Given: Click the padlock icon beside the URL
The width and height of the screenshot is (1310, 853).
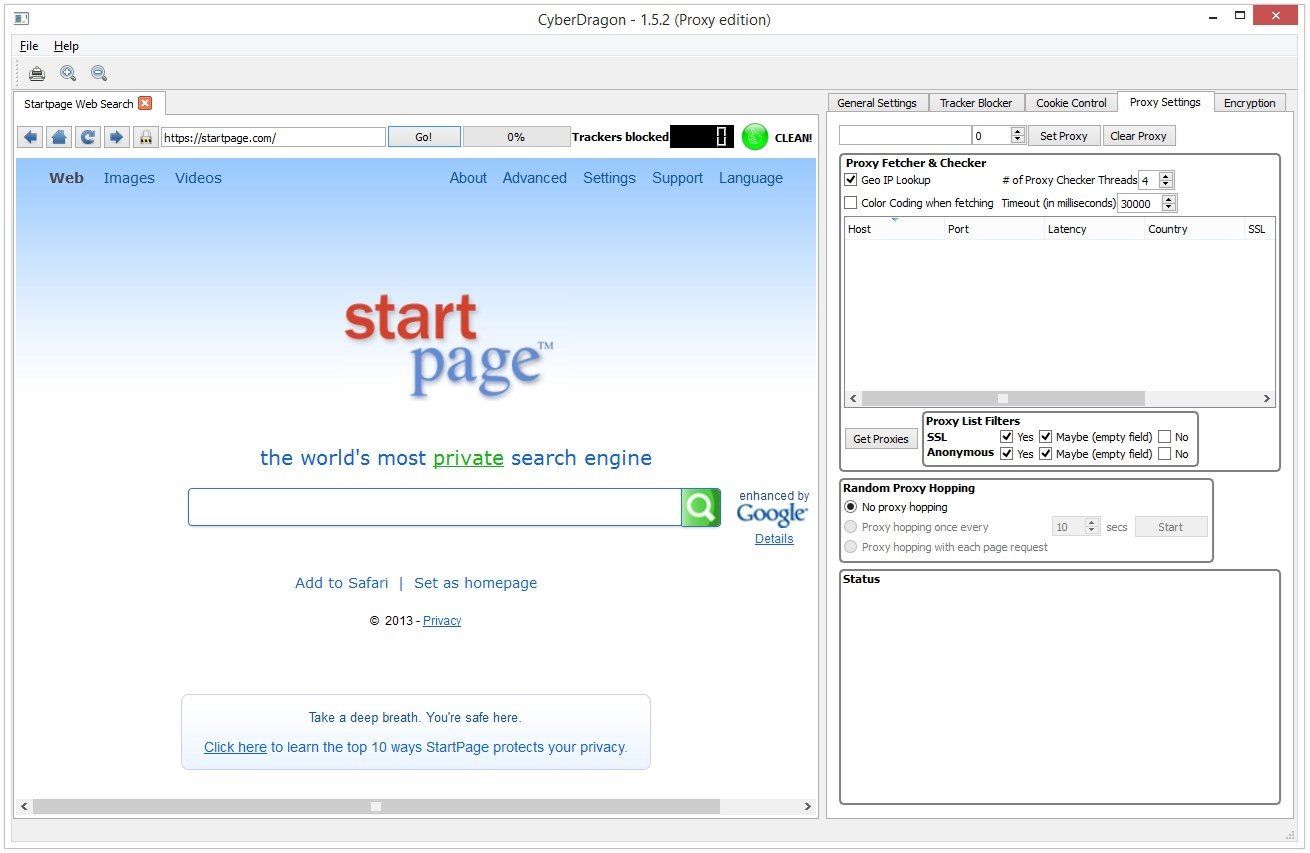Looking at the screenshot, I should coord(146,137).
